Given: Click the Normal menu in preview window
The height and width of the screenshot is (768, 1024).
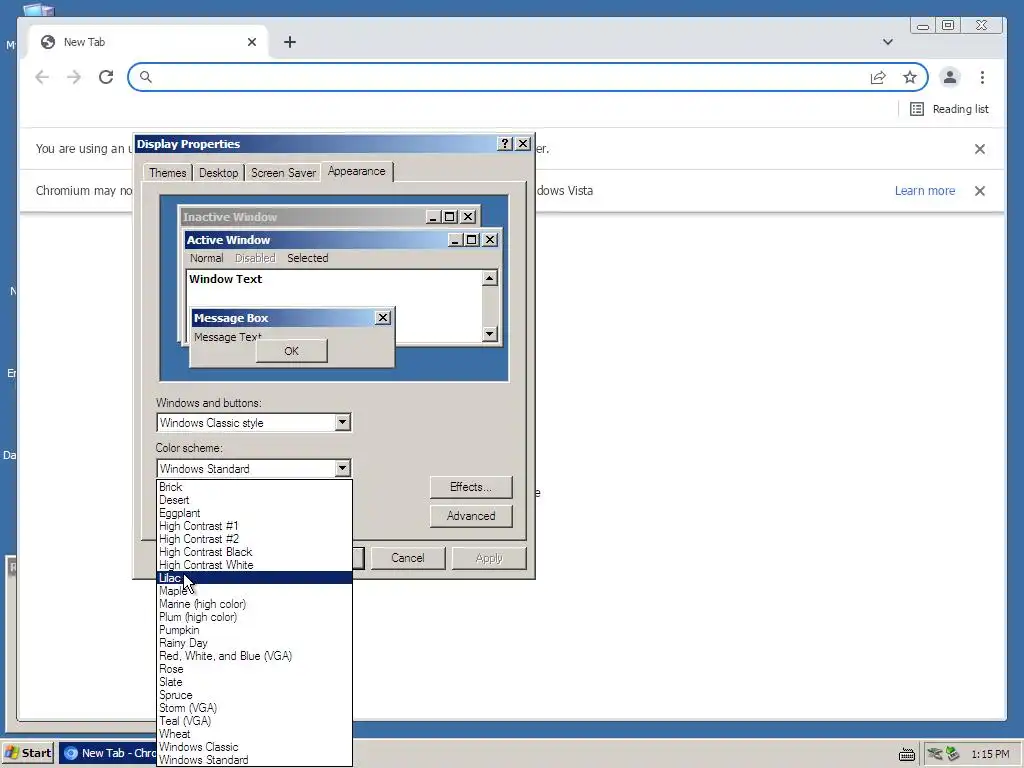Looking at the screenshot, I should [x=206, y=258].
